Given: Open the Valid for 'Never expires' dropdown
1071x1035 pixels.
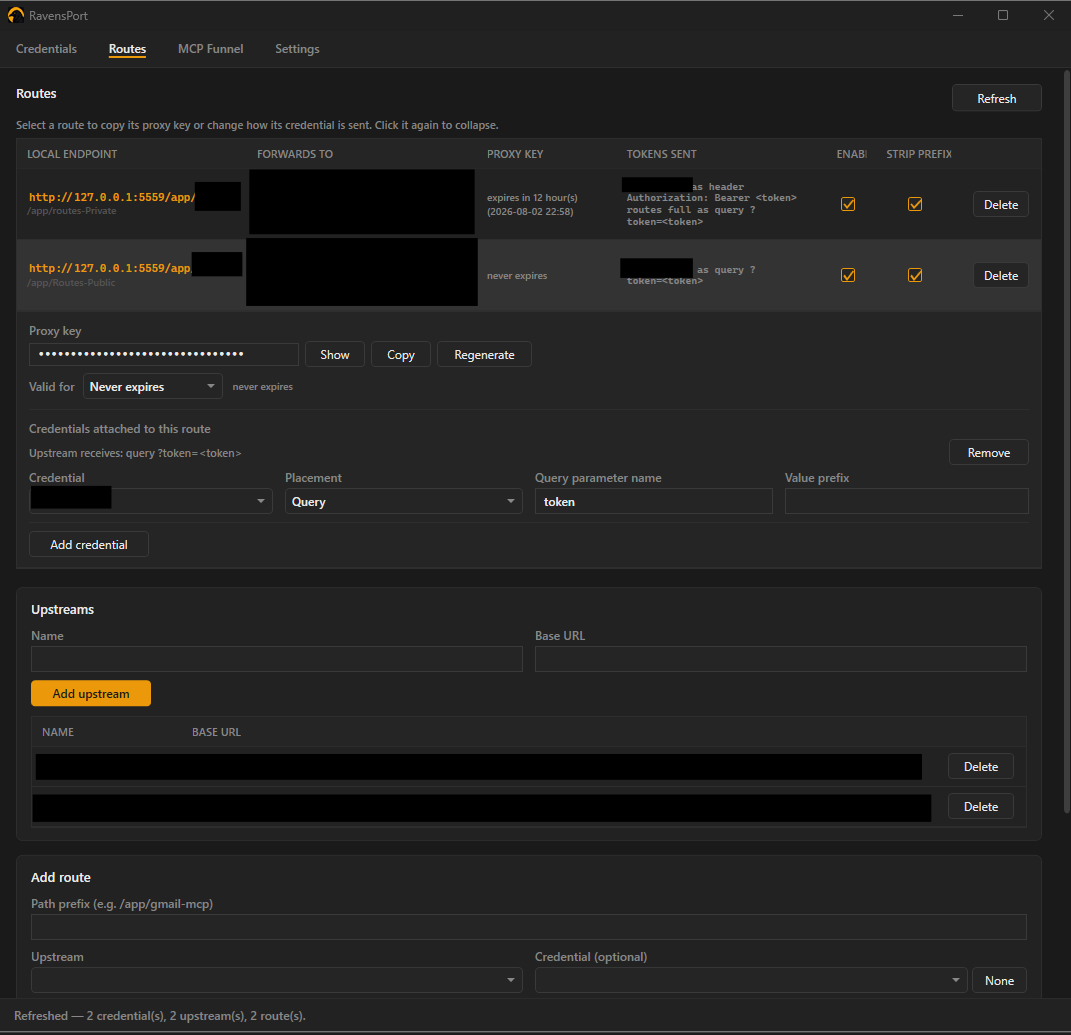Looking at the screenshot, I should (x=153, y=387).
